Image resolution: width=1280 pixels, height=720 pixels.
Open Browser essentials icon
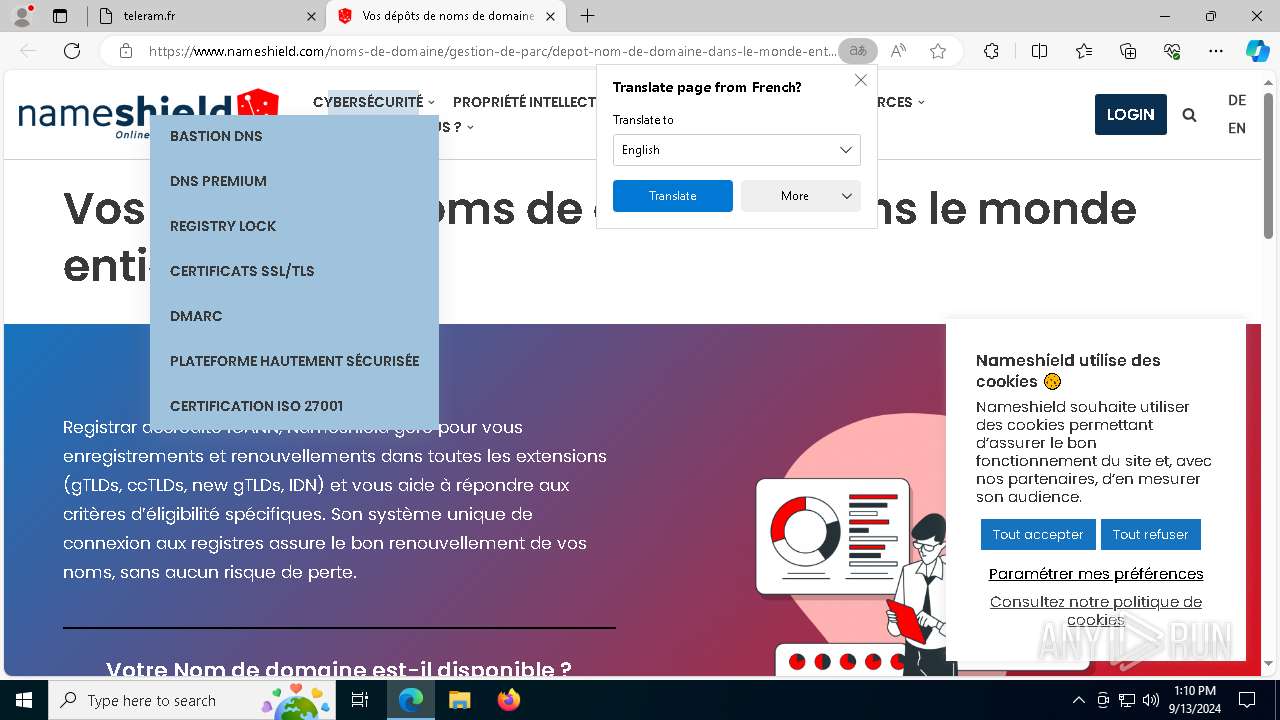(1172, 51)
